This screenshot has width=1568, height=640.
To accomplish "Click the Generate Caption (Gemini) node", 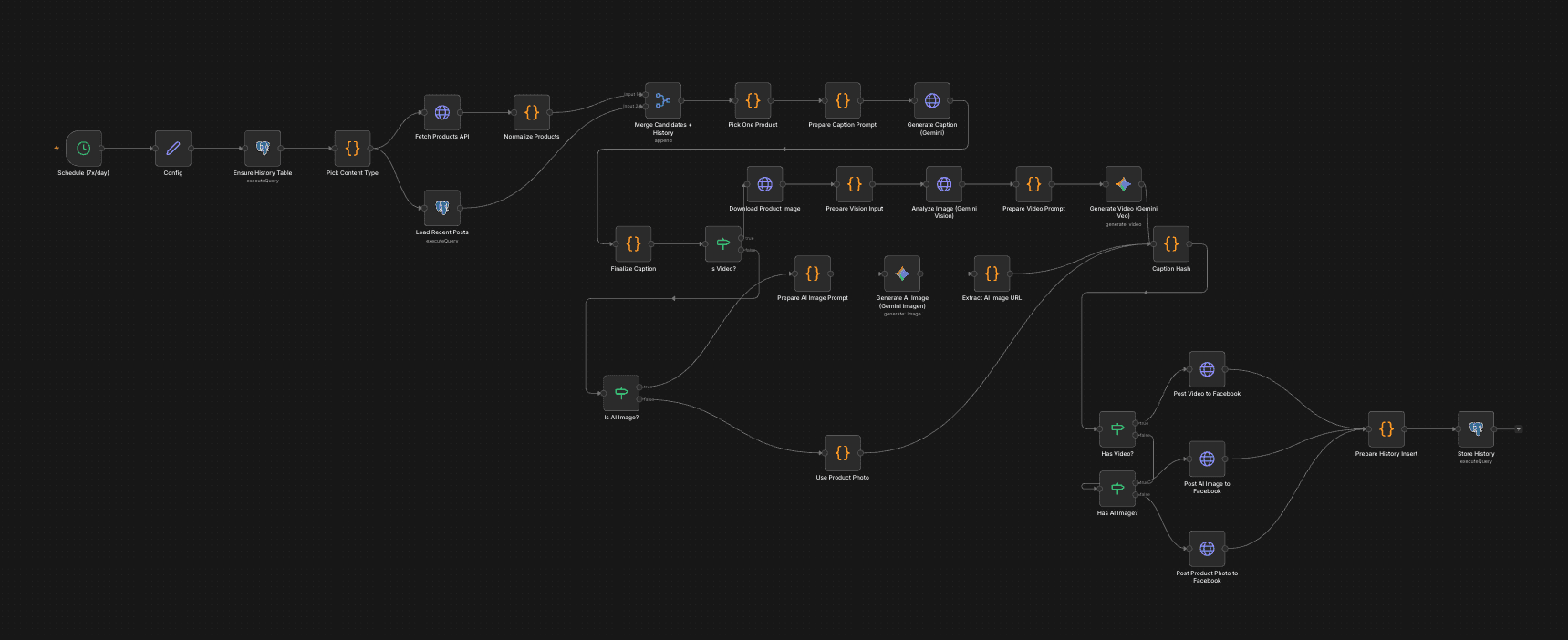I will coord(932,101).
